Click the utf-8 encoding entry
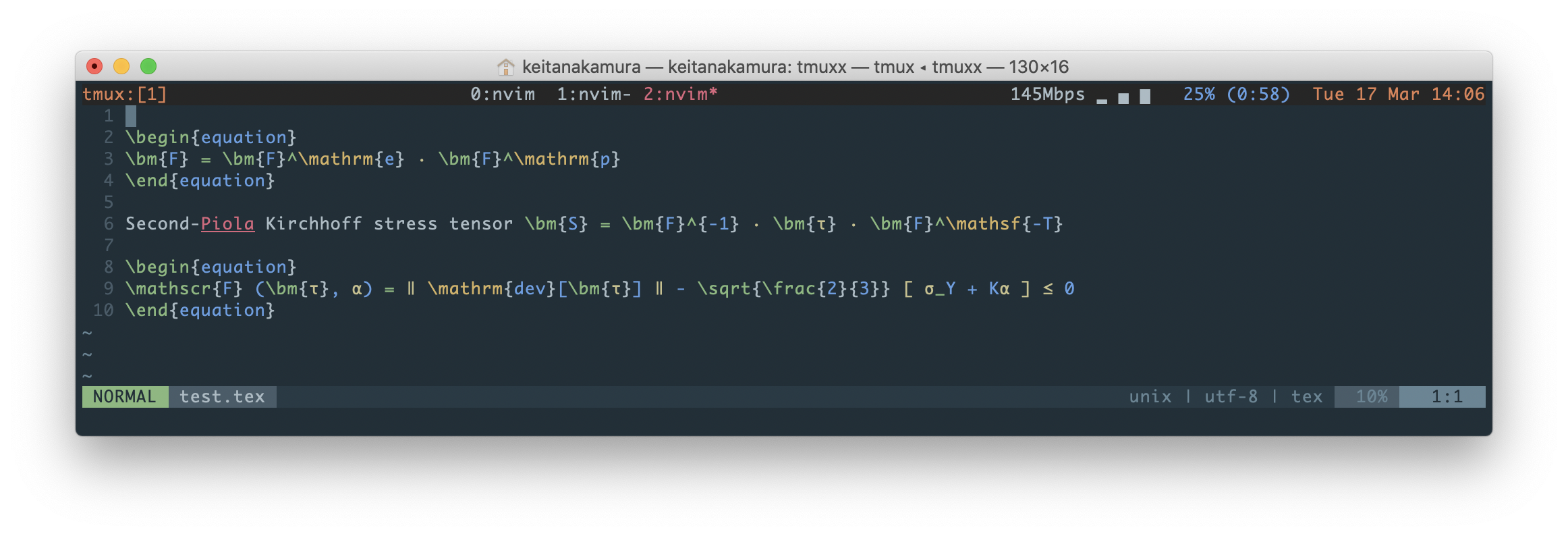The image size is (1568, 536). 1231,396
